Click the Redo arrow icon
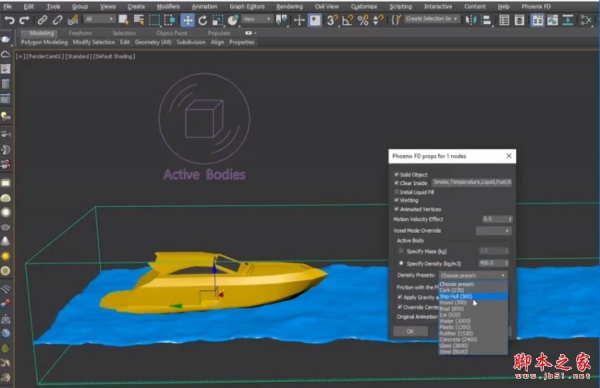This screenshot has width=600, height=388. click(x=24, y=20)
